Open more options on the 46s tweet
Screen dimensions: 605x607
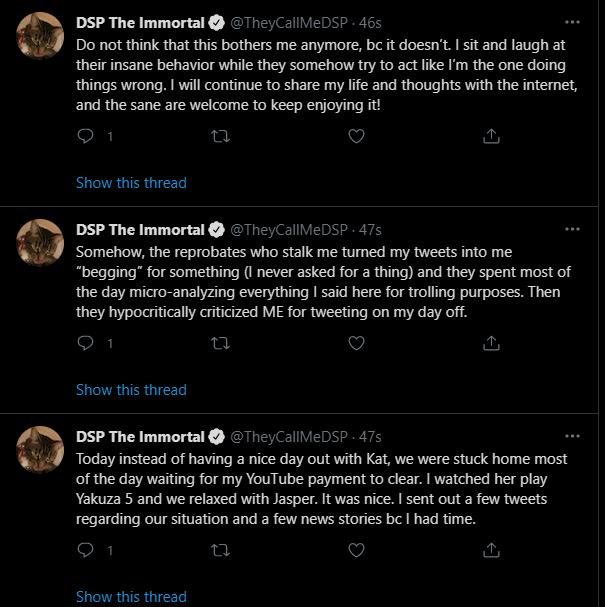point(572,22)
